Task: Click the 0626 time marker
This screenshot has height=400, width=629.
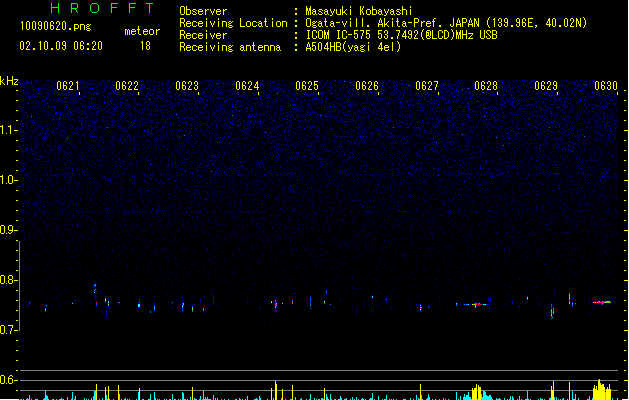Action: point(367,86)
